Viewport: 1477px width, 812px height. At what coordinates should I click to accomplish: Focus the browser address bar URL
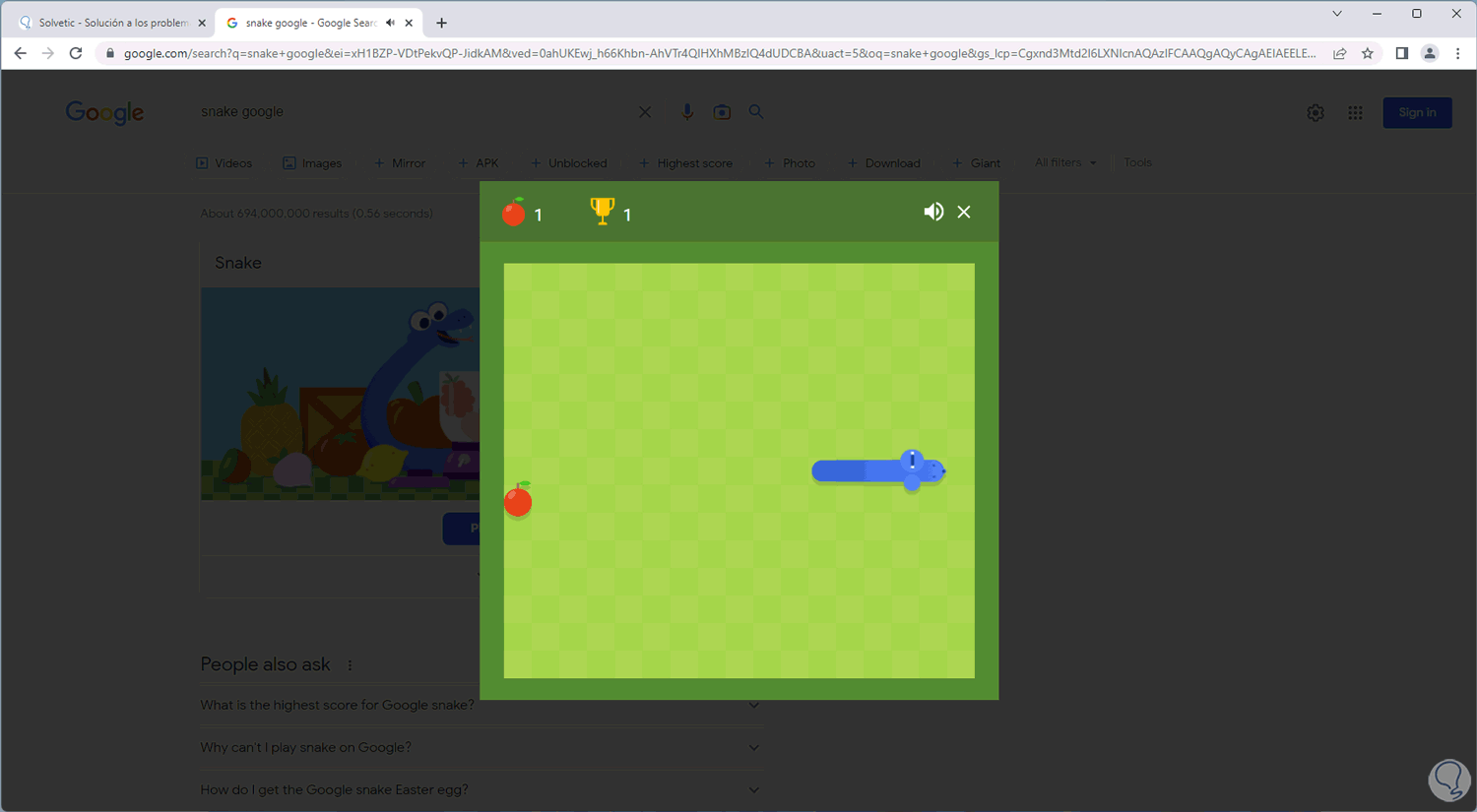coord(719,53)
